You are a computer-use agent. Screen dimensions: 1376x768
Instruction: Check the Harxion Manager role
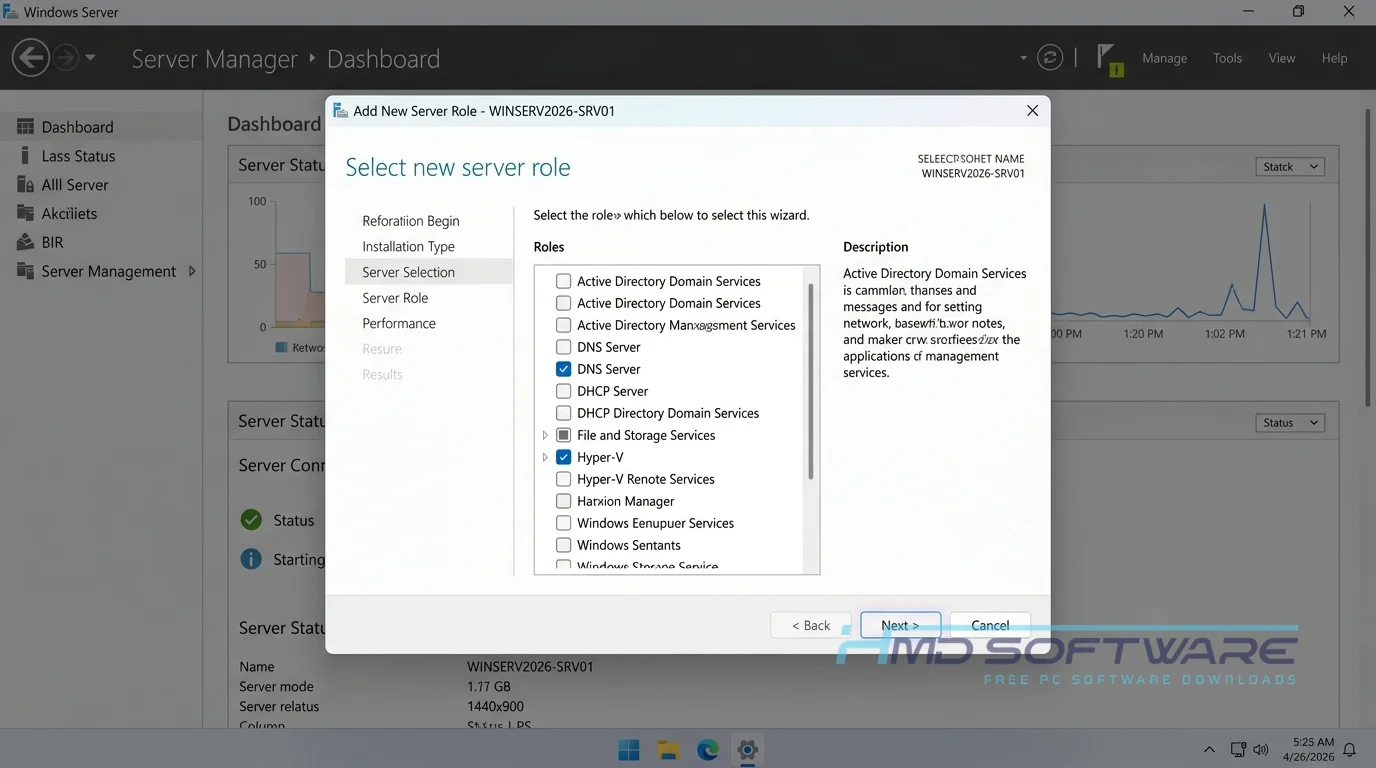tap(563, 501)
